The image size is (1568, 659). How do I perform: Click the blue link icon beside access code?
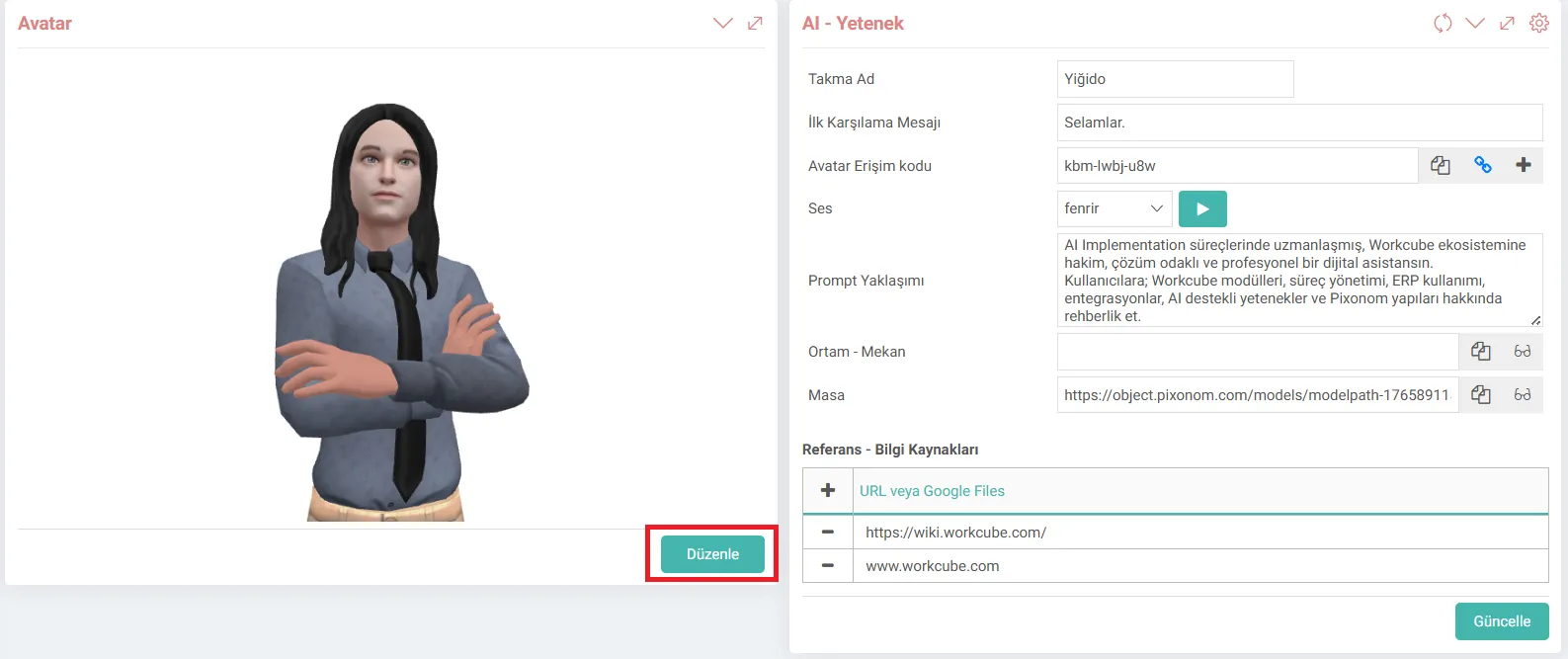click(x=1482, y=166)
